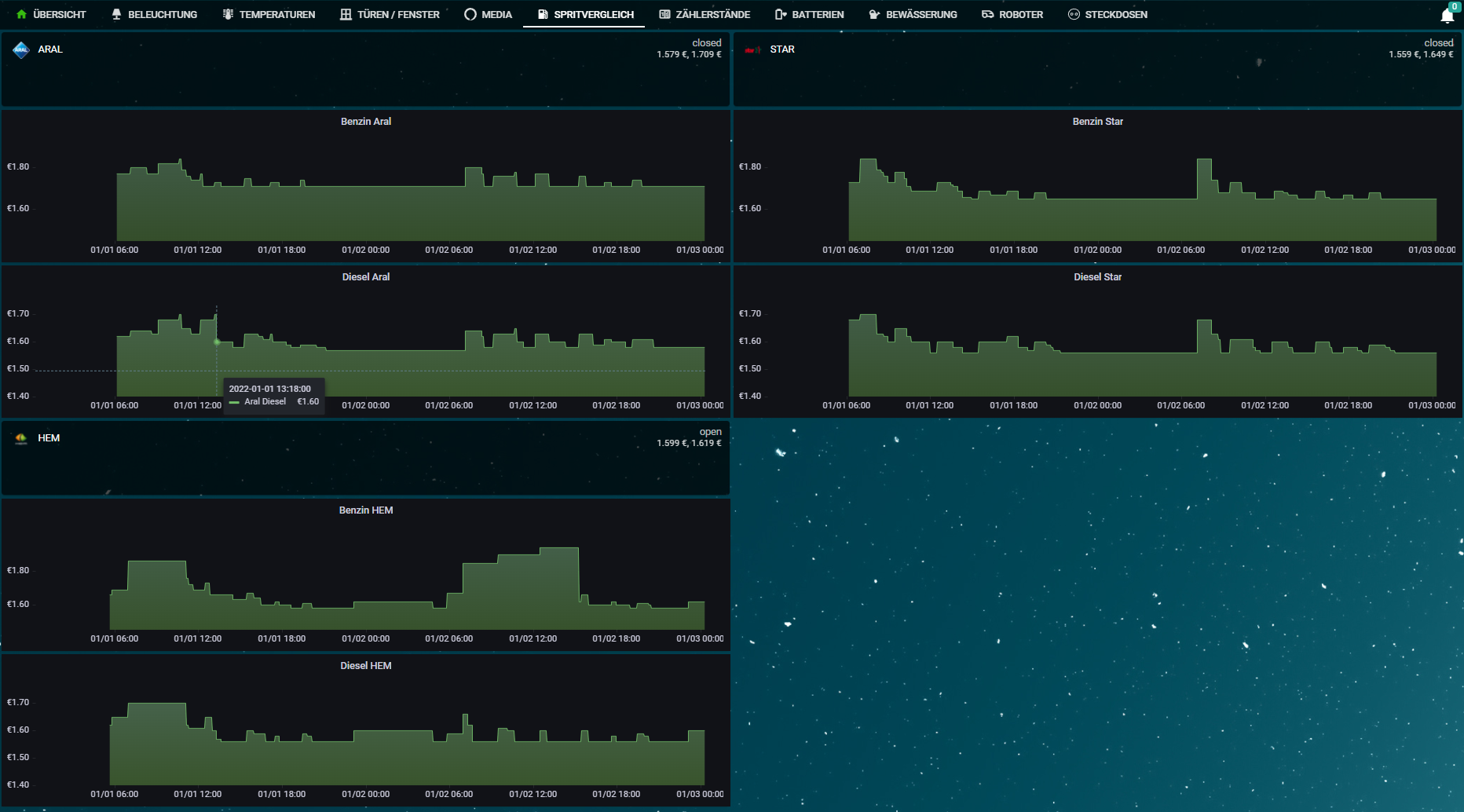Open the Zählerstände tab
The height and width of the screenshot is (812, 1464).
coord(705,14)
